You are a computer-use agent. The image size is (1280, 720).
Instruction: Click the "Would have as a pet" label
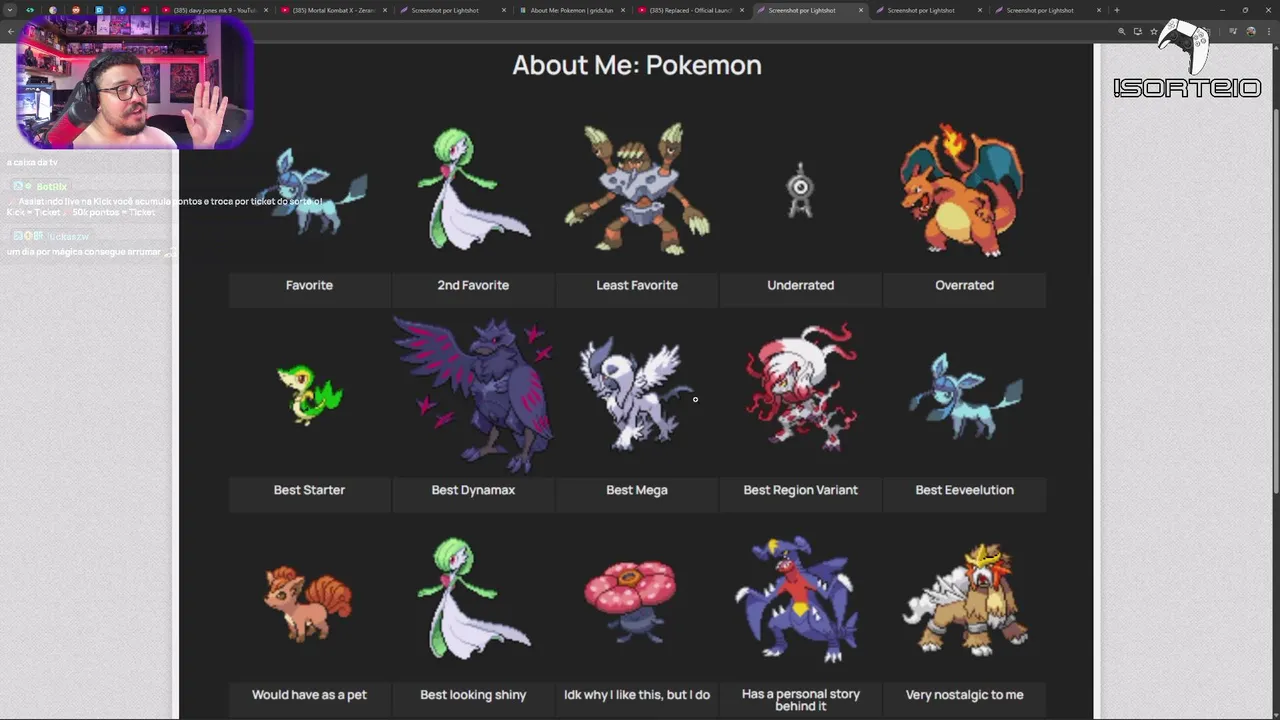tap(309, 695)
